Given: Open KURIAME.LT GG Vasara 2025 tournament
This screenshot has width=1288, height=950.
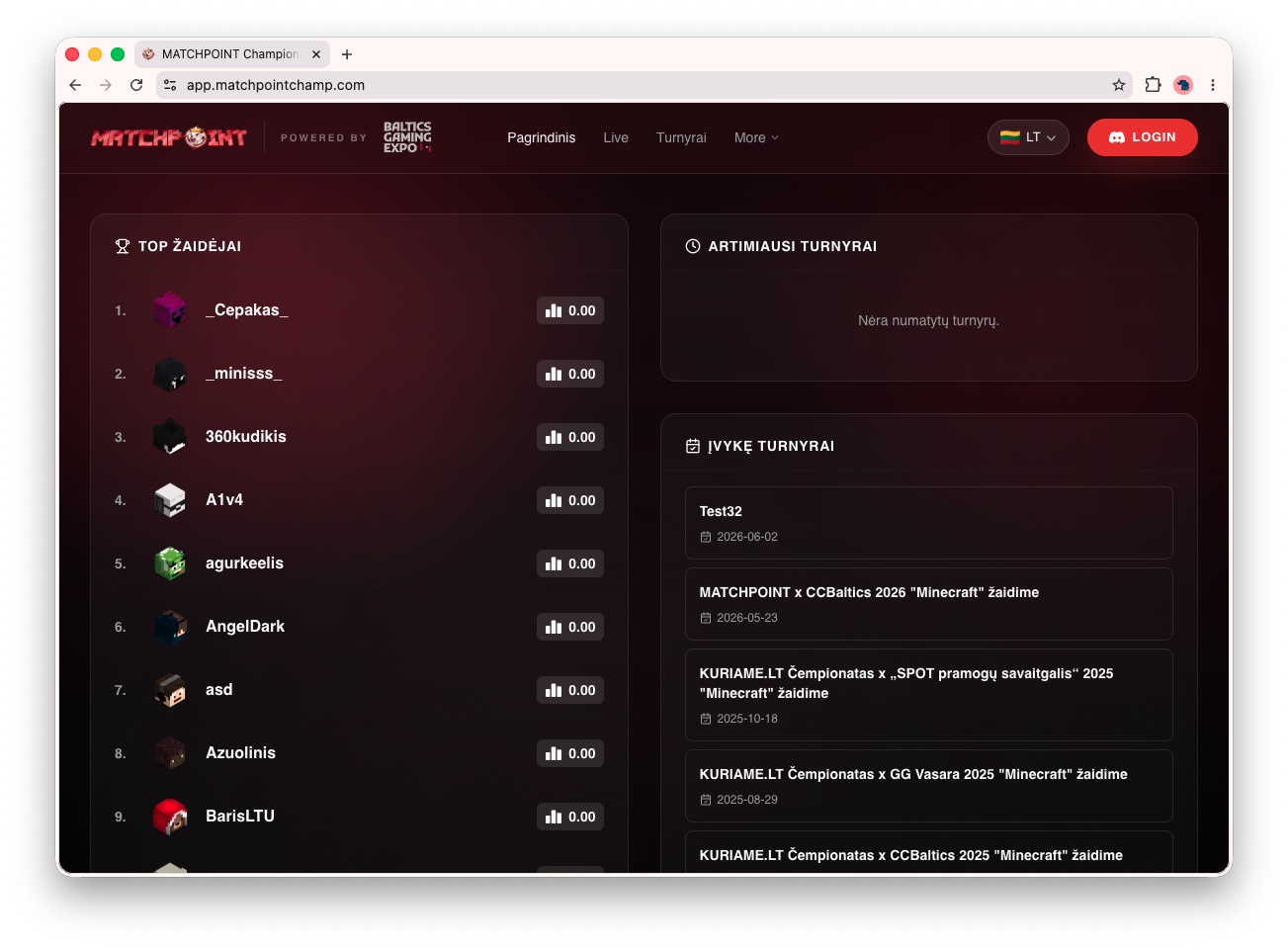Looking at the screenshot, I should 929,786.
